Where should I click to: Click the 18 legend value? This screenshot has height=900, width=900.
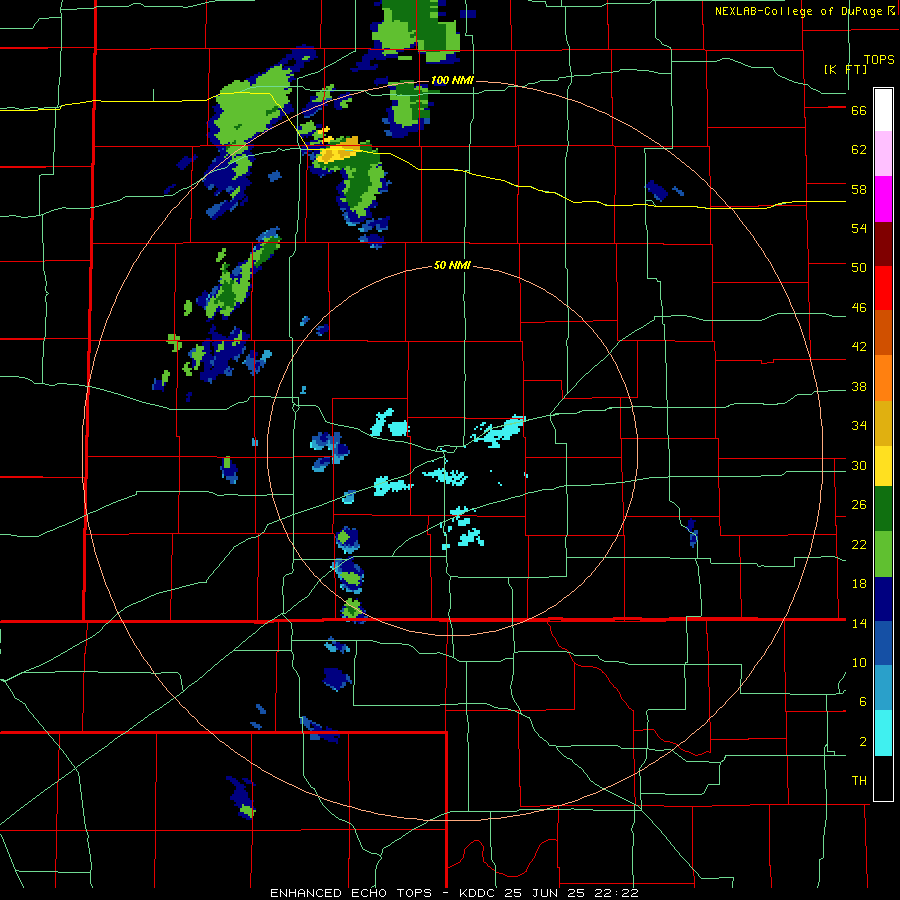click(x=859, y=584)
